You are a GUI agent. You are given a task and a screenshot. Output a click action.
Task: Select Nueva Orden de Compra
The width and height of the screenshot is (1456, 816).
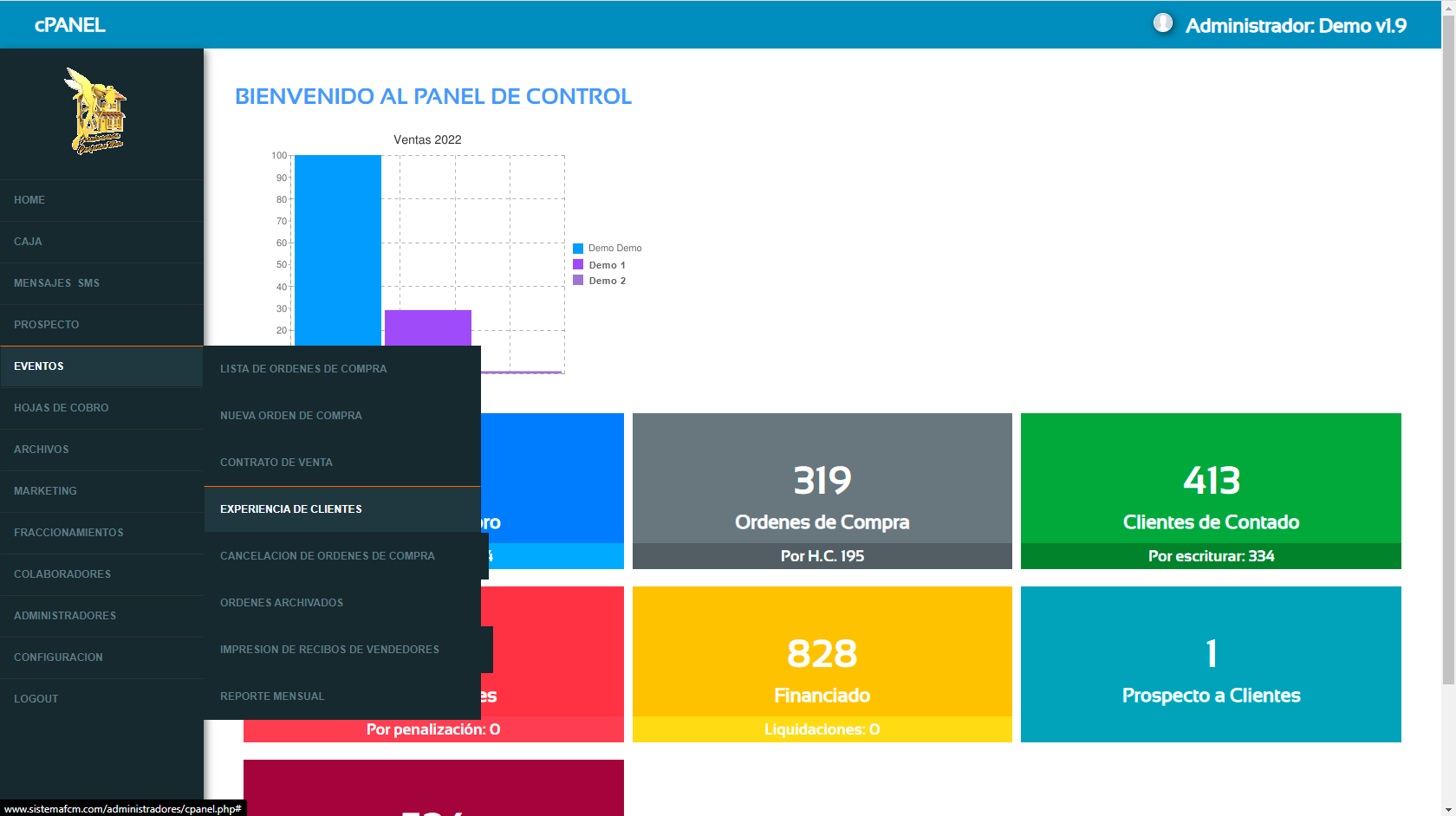coord(291,416)
